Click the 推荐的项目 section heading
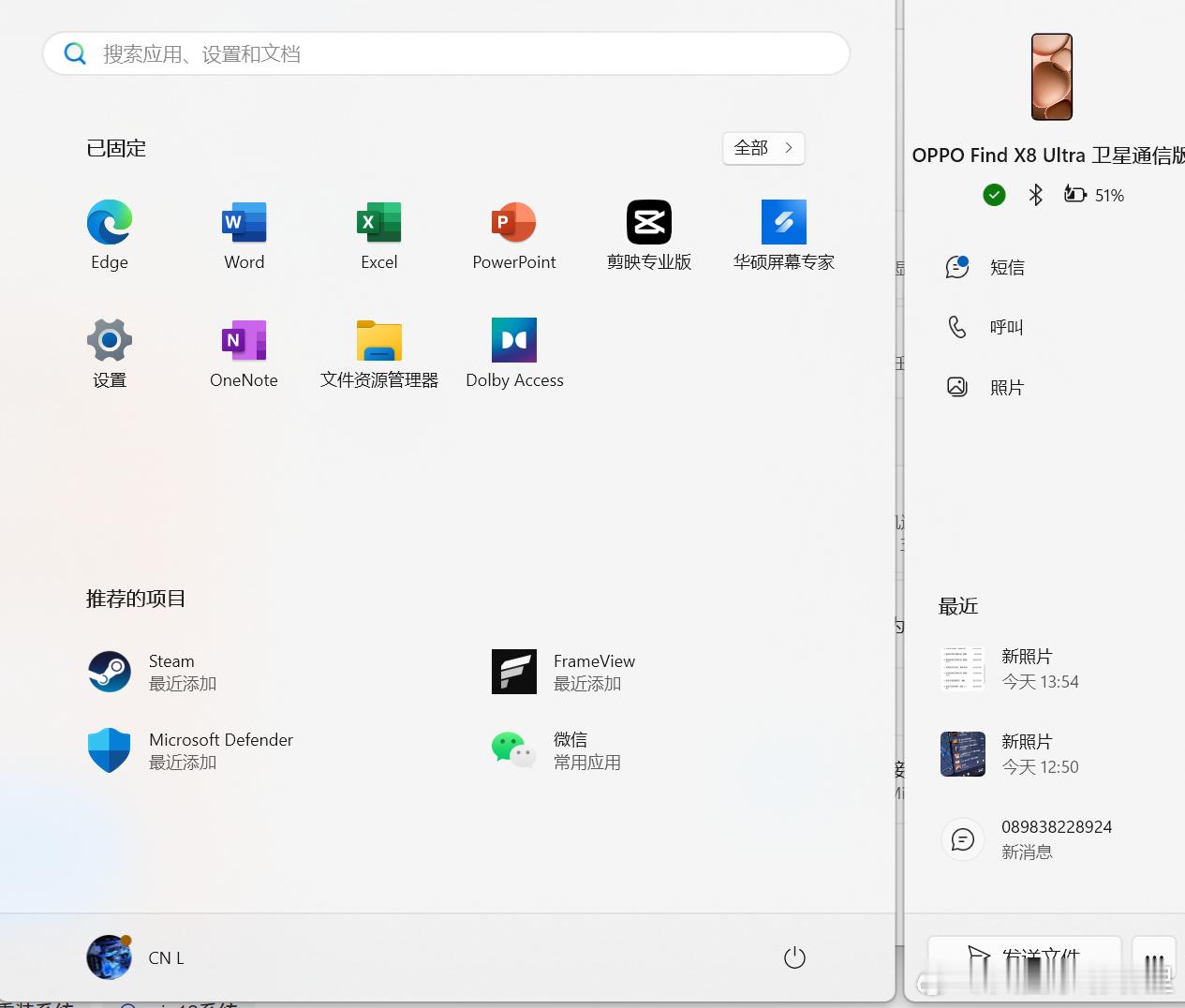 pos(136,599)
